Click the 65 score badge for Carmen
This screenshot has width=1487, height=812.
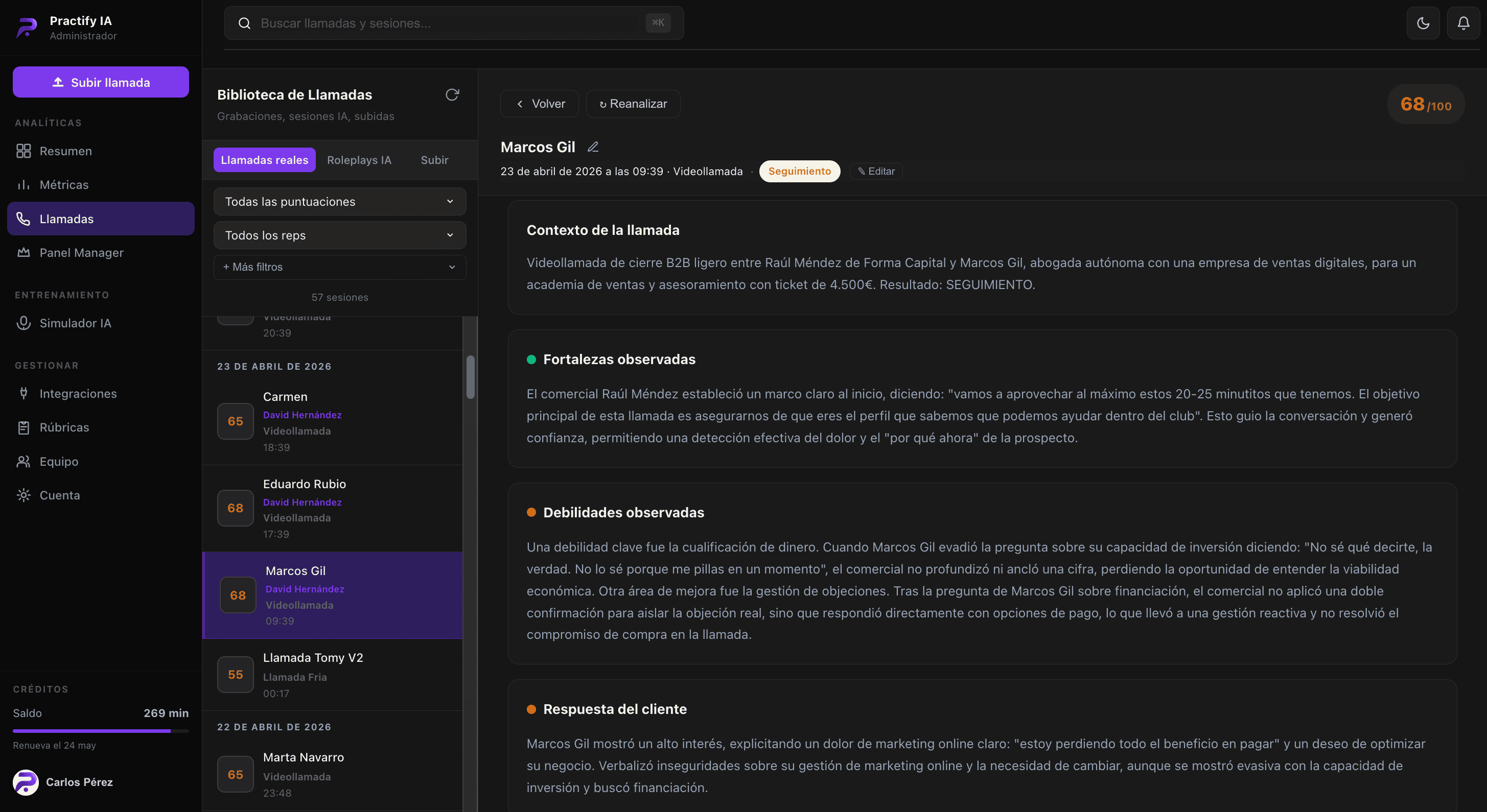pyautogui.click(x=236, y=421)
